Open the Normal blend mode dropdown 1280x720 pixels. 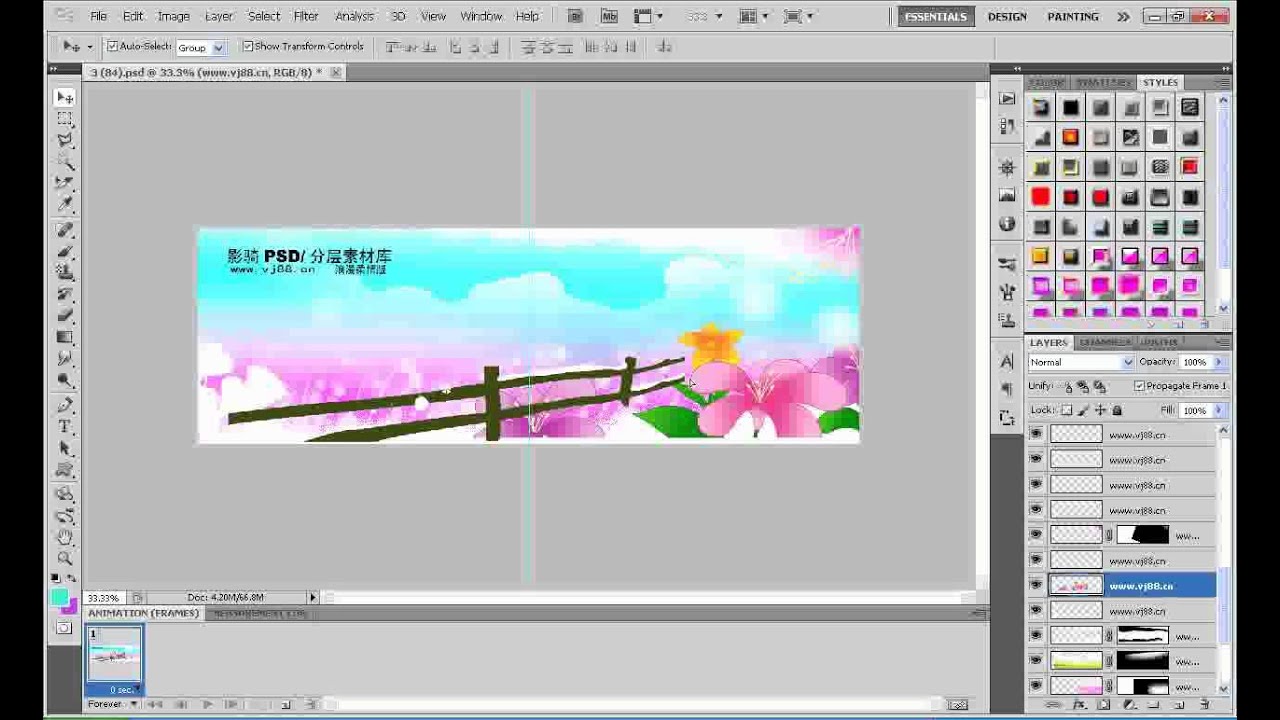pyautogui.click(x=1081, y=362)
